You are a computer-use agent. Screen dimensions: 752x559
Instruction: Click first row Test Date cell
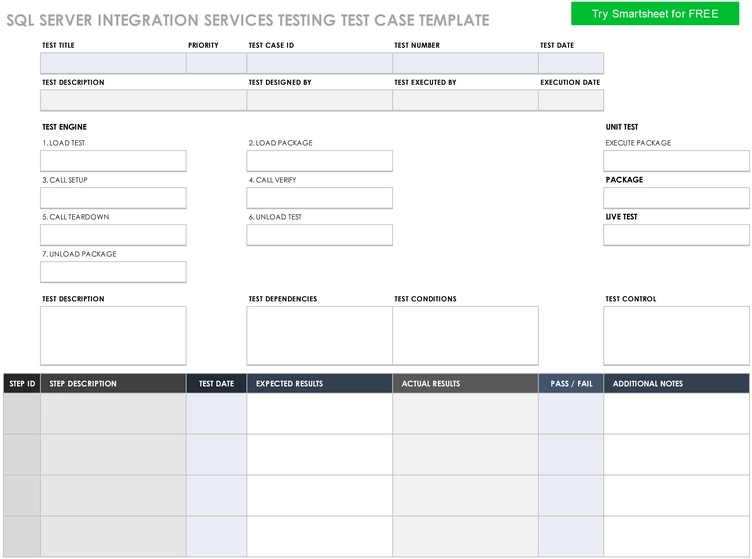[216, 414]
